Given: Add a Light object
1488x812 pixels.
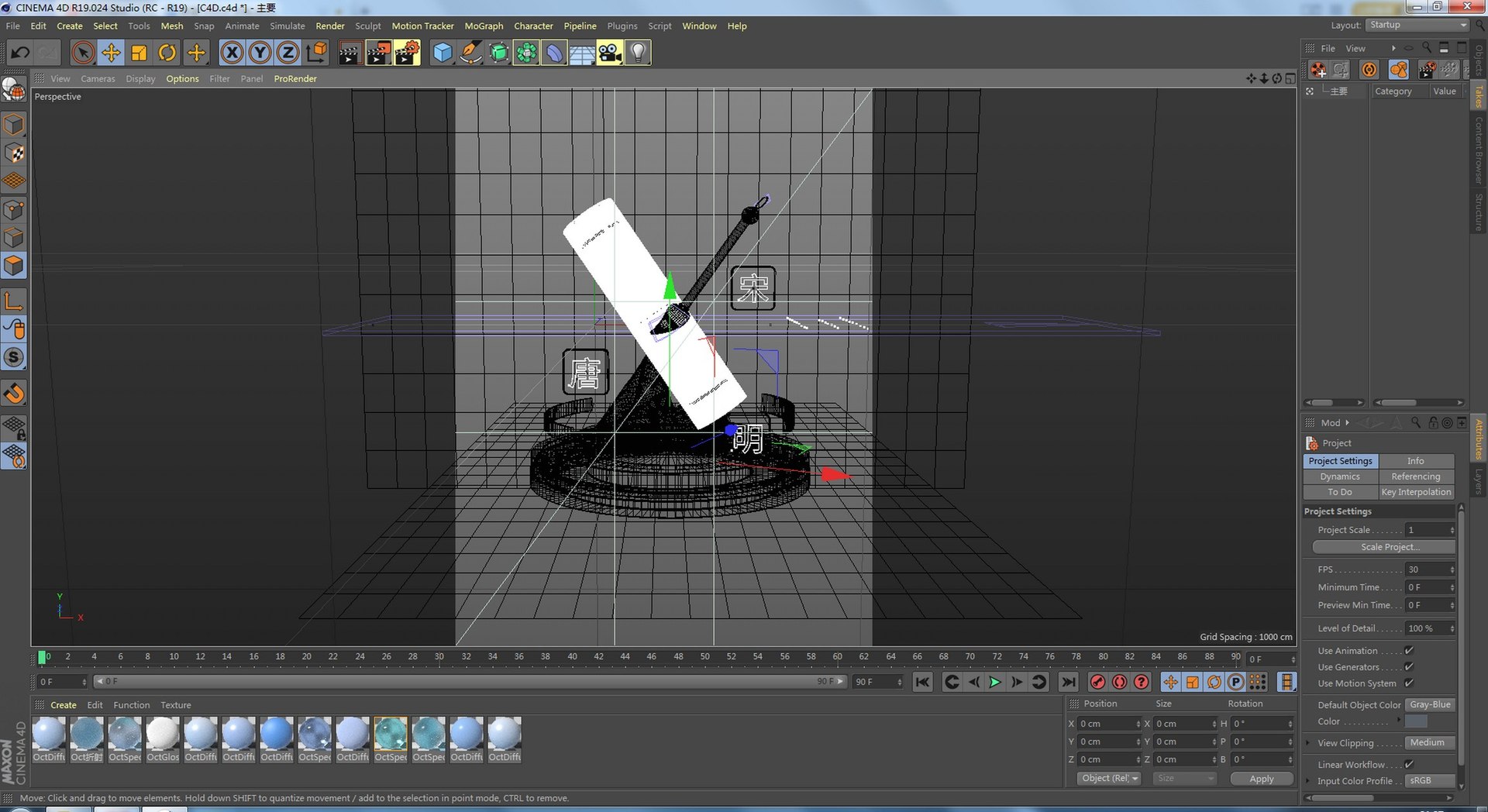Looking at the screenshot, I should 638,53.
